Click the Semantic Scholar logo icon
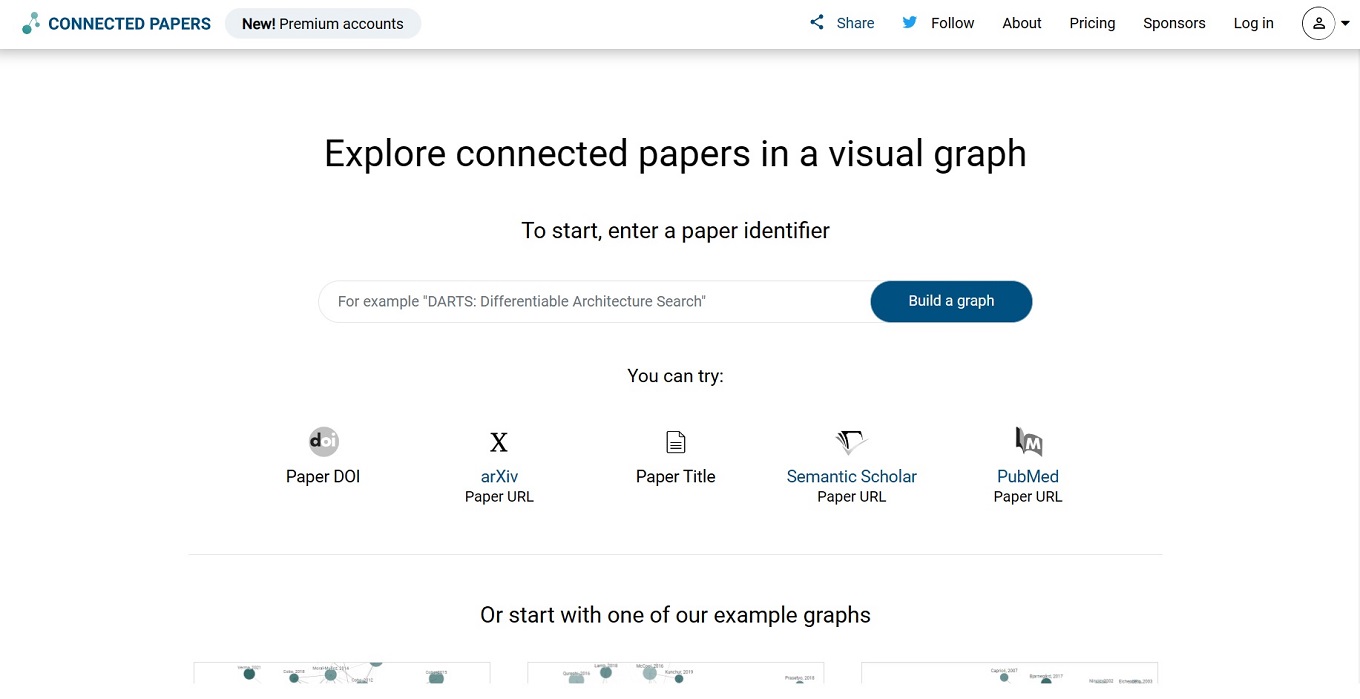Screen dimensions: 1360x699 851,442
